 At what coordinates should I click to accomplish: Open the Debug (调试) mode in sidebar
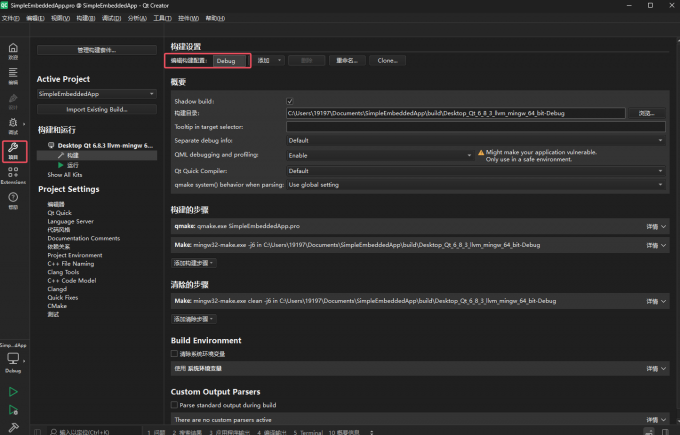(x=13, y=126)
